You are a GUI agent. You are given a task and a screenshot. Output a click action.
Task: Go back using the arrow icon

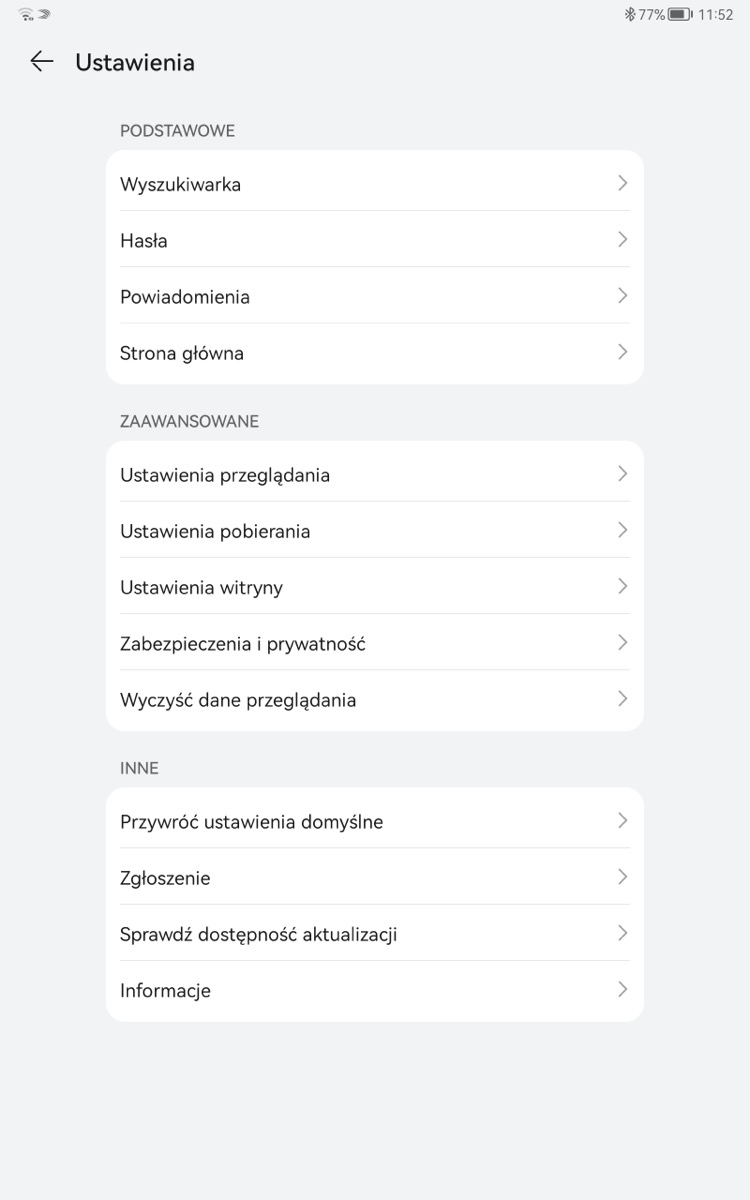(41, 62)
